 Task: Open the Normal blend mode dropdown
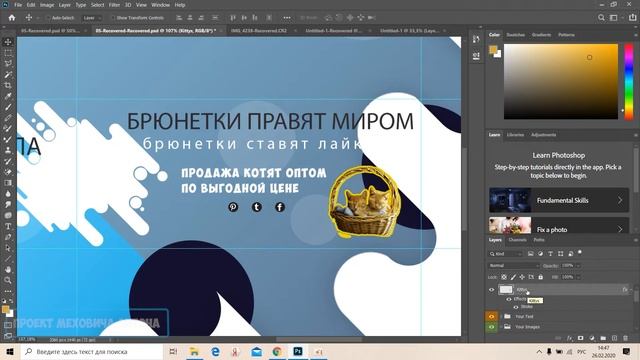(x=513, y=266)
